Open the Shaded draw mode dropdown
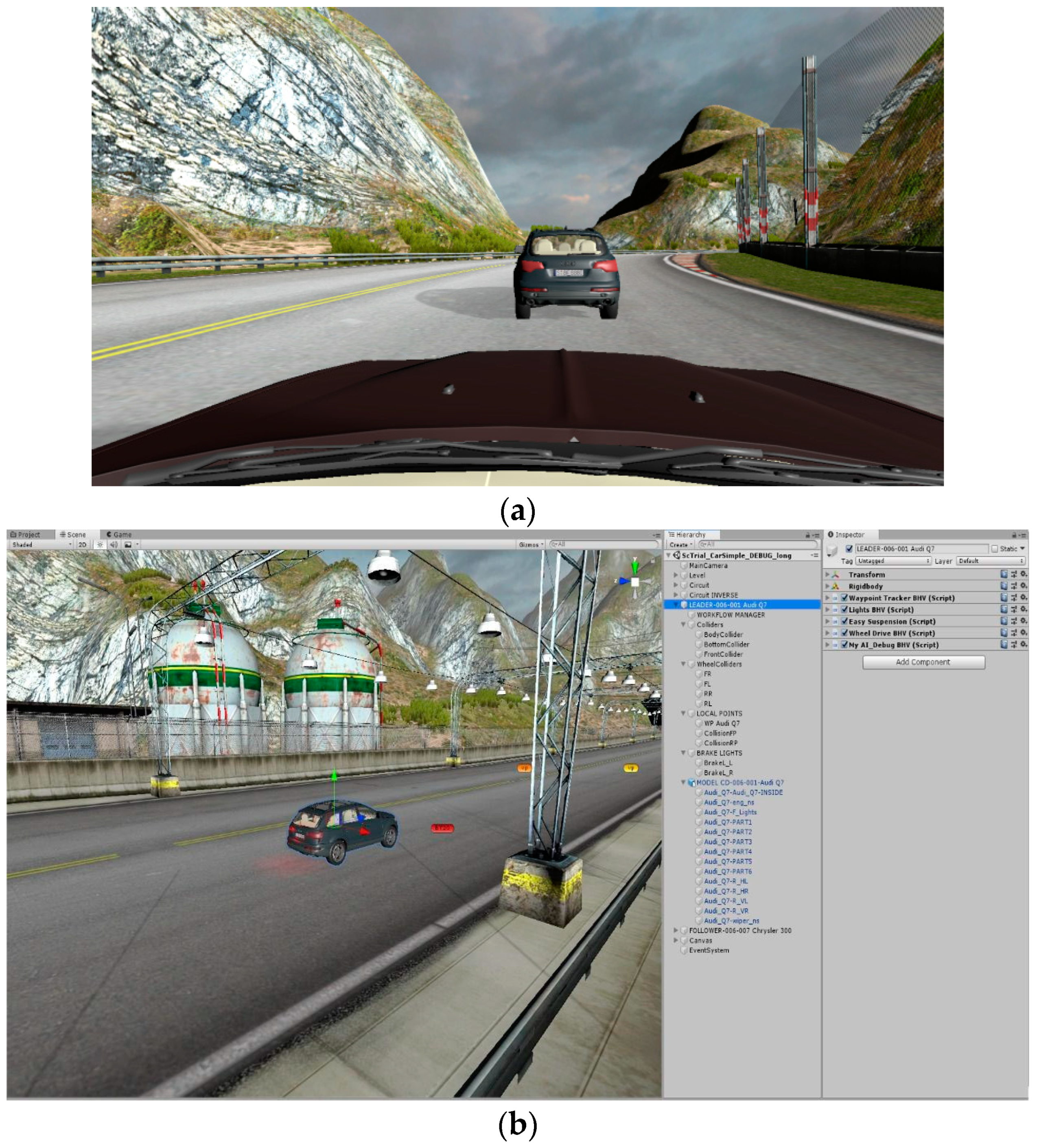 pyautogui.click(x=42, y=544)
